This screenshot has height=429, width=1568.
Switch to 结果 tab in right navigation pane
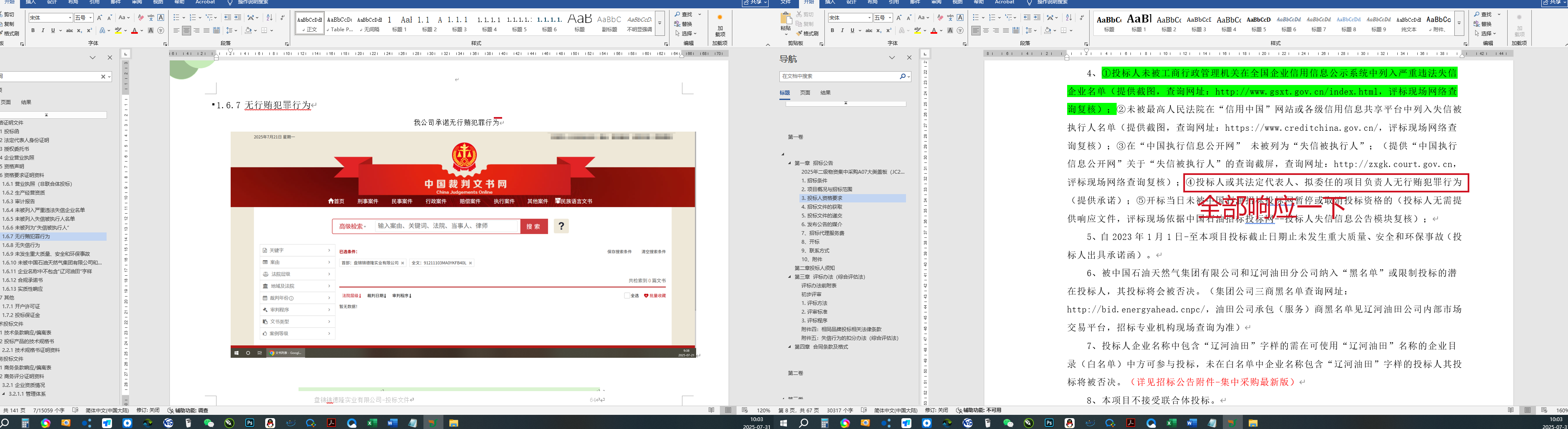(825, 93)
